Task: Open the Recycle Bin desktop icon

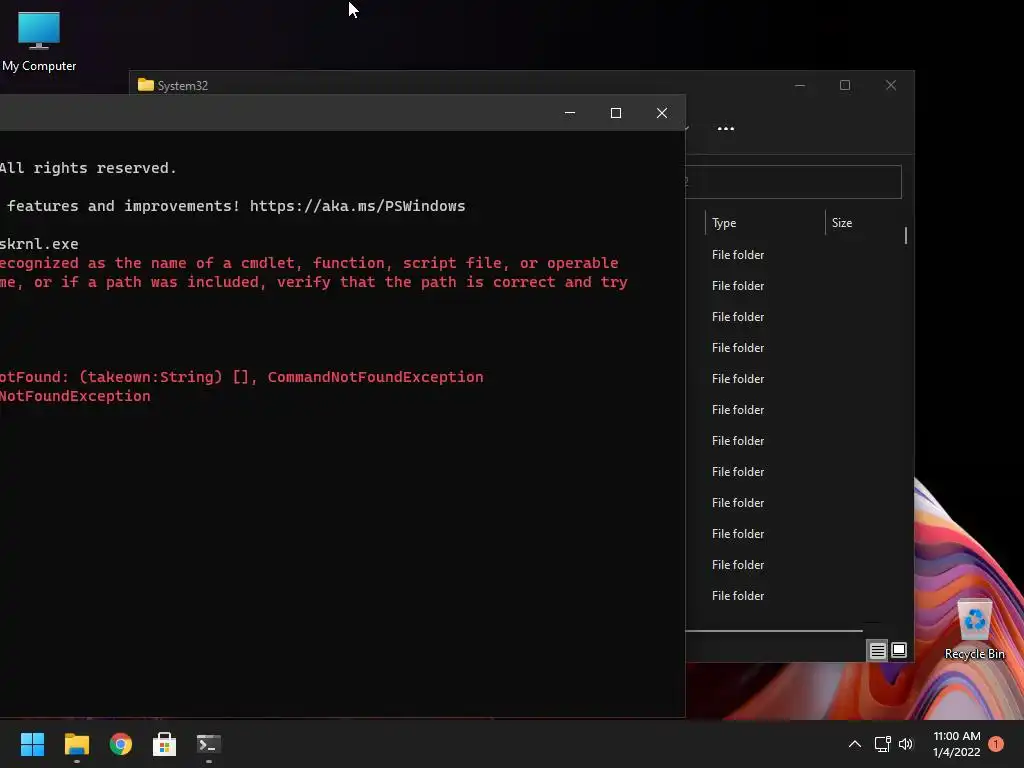Action: [974, 630]
